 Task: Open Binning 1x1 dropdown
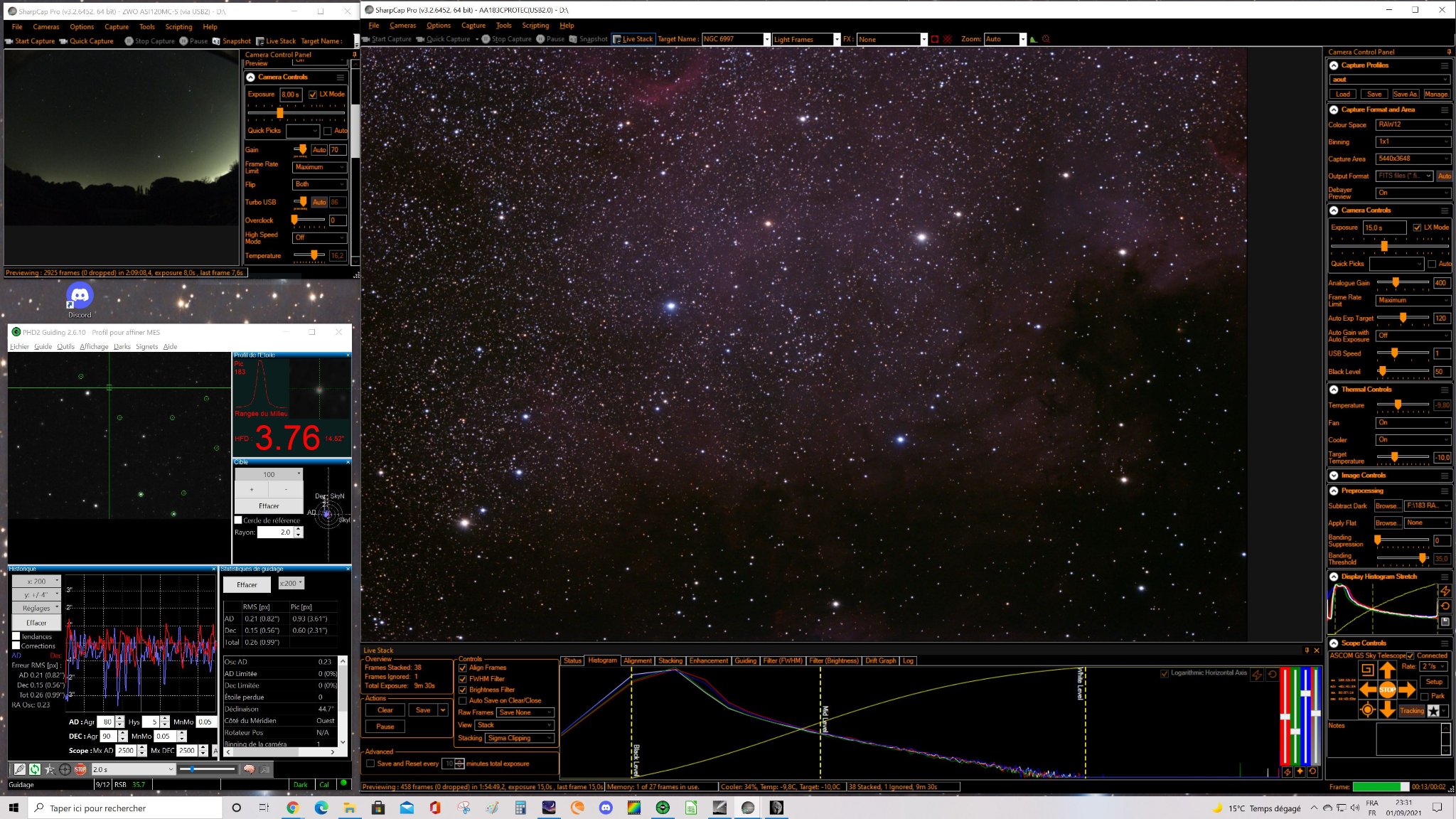tap(1413, 141)
